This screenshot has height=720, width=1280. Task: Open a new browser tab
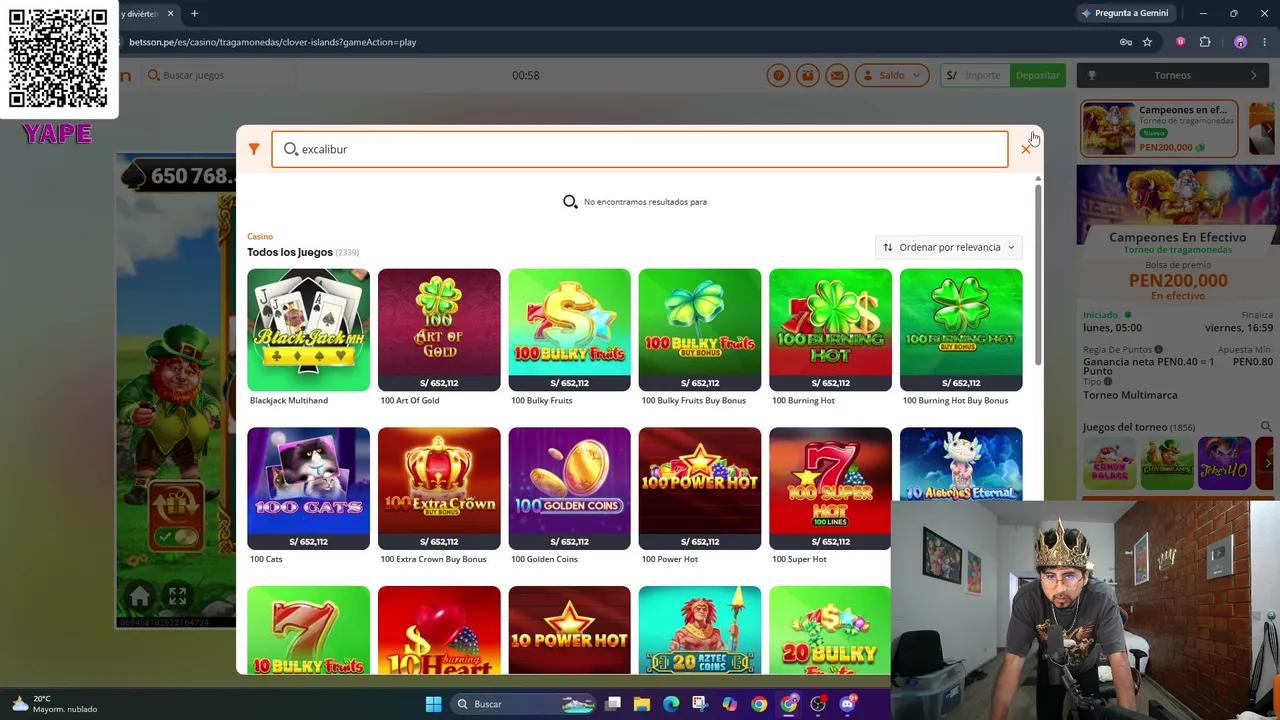coord(194,13)
